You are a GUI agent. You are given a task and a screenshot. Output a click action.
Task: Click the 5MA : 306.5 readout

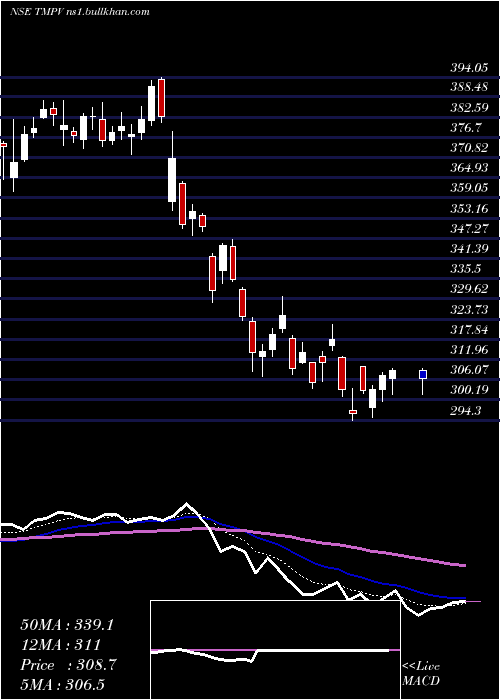tap(62, 684)
